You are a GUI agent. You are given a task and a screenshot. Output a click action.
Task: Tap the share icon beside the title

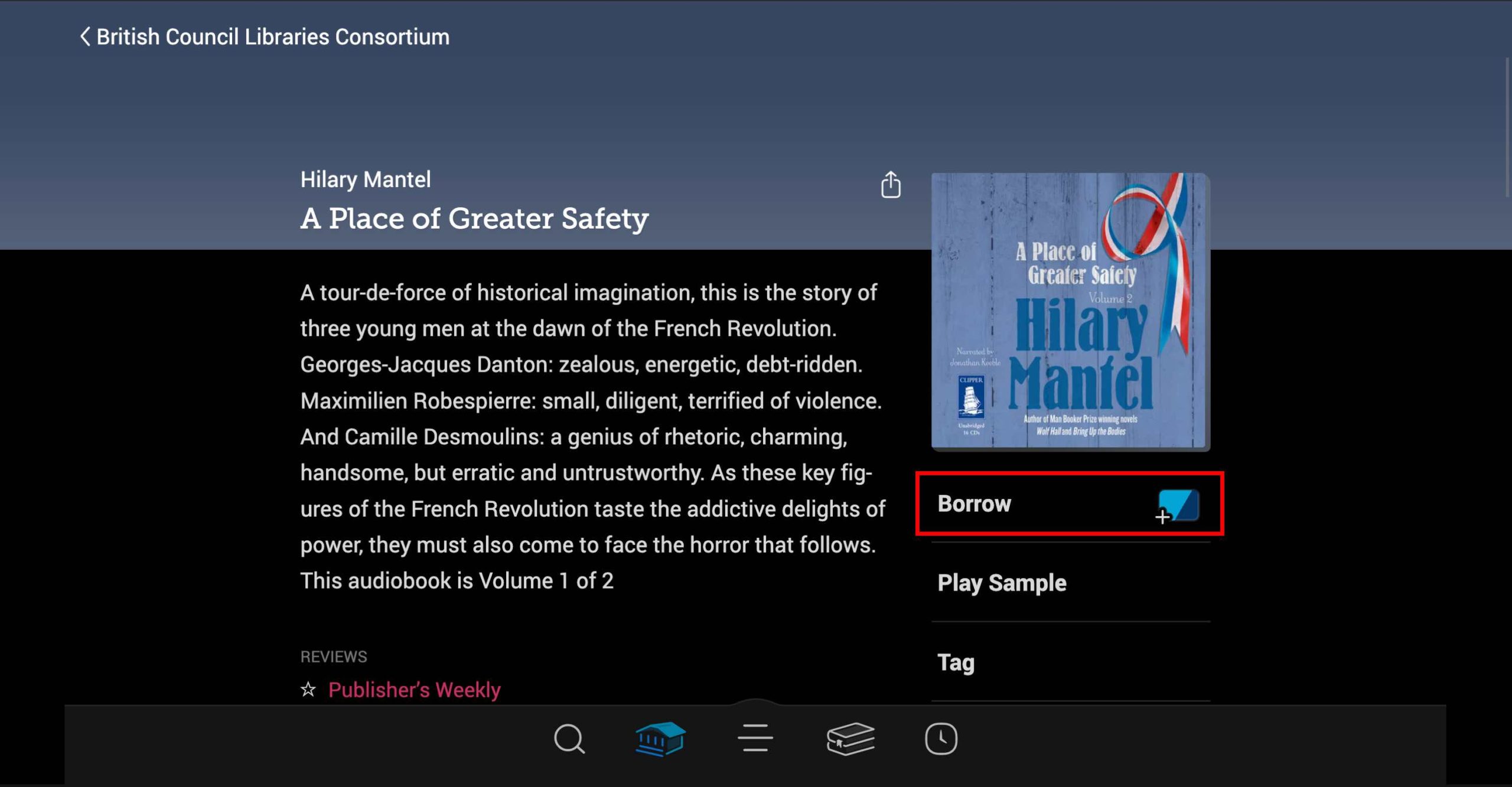(891, 185)
